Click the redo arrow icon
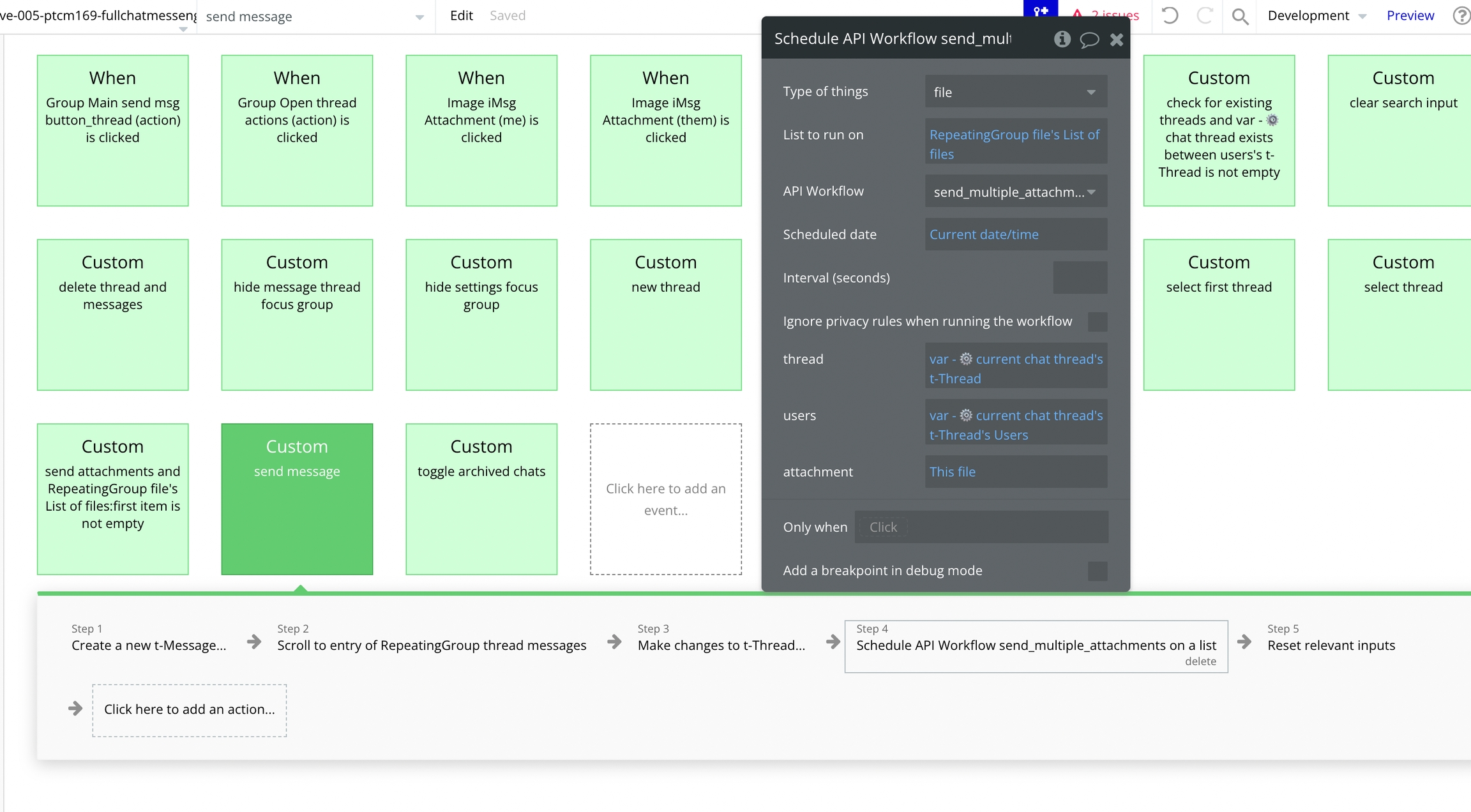This screenshot has height=812, width=1471. (1204, 15)
